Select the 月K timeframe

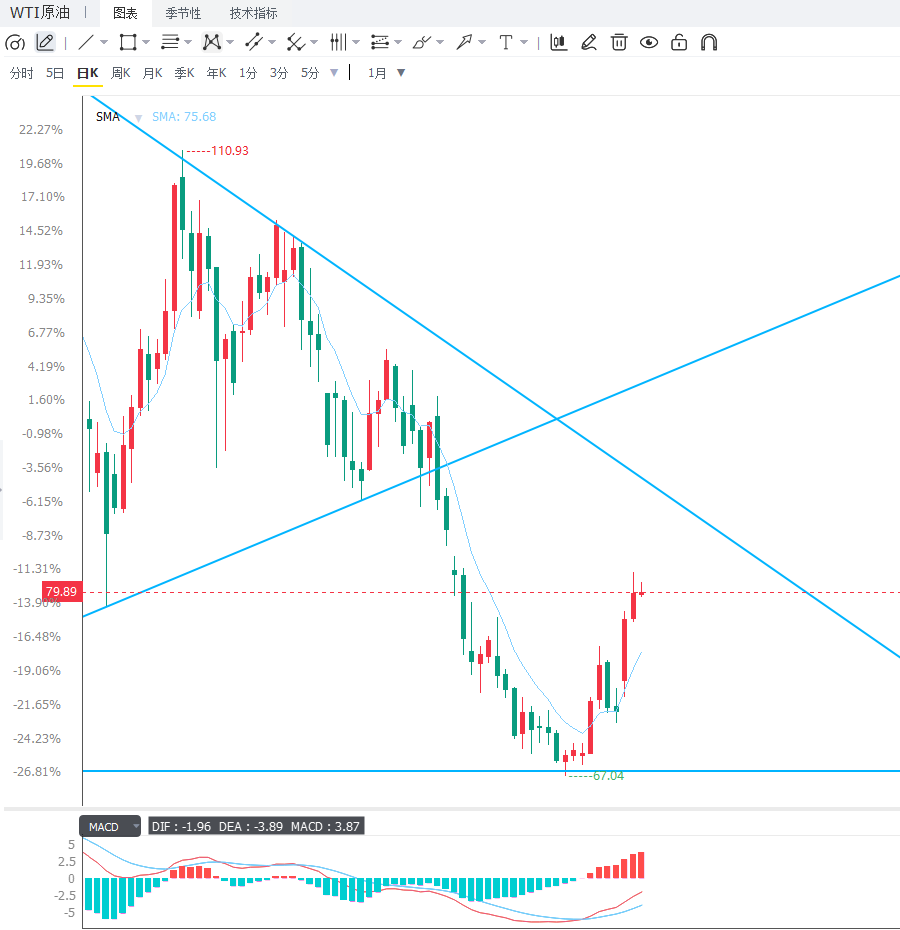pyautogui.click(x=152, y=73)
